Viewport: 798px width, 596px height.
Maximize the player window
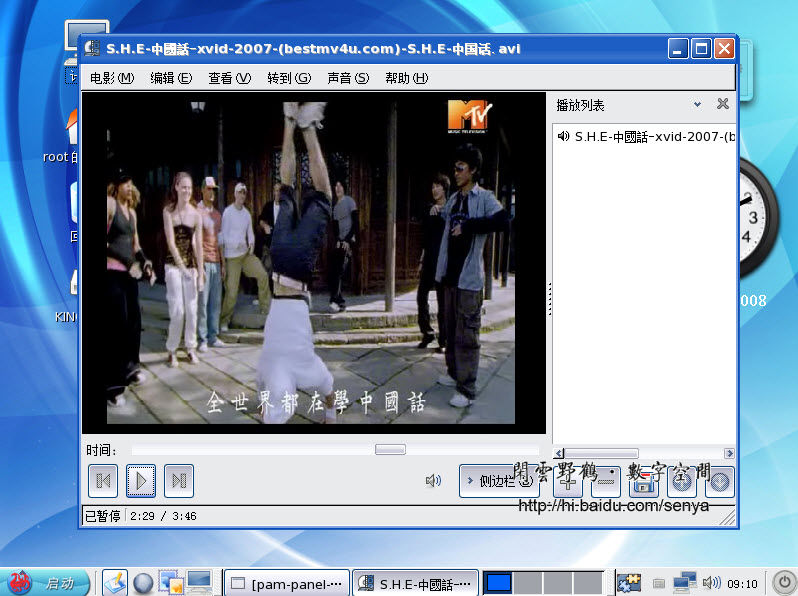click(x=701, y=49)
